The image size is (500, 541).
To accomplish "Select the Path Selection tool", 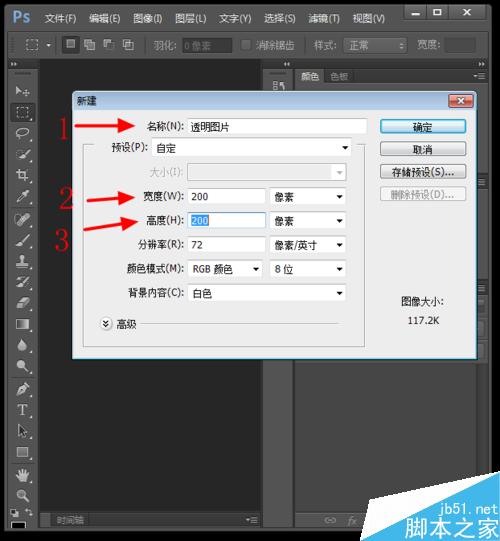I will [x=22, y=431].
